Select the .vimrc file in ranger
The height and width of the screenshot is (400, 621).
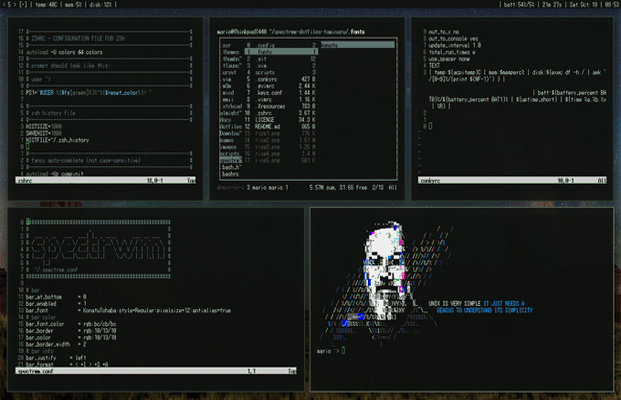(x=281, y=99)
